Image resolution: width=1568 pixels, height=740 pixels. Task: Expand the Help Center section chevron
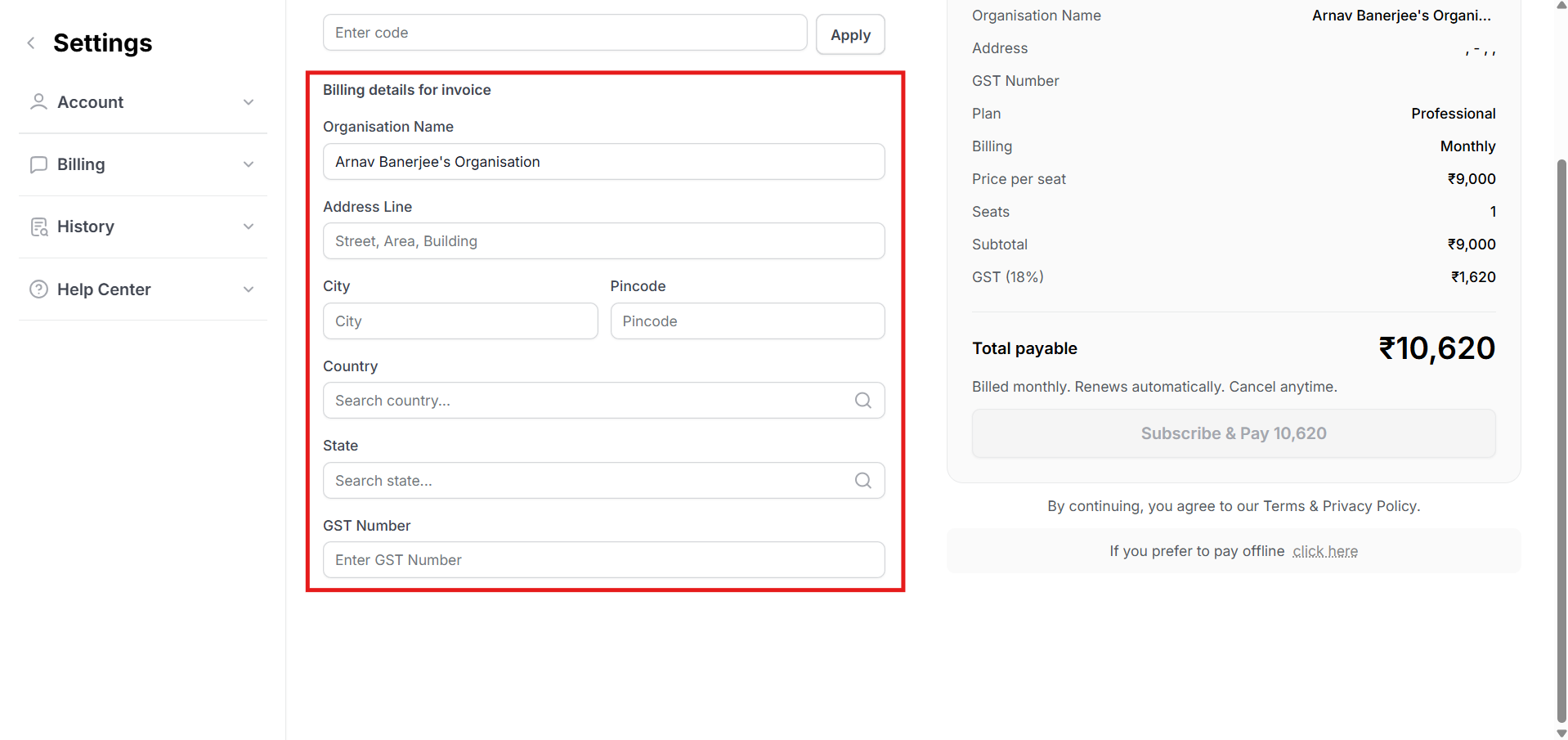[x=249, y=289]
